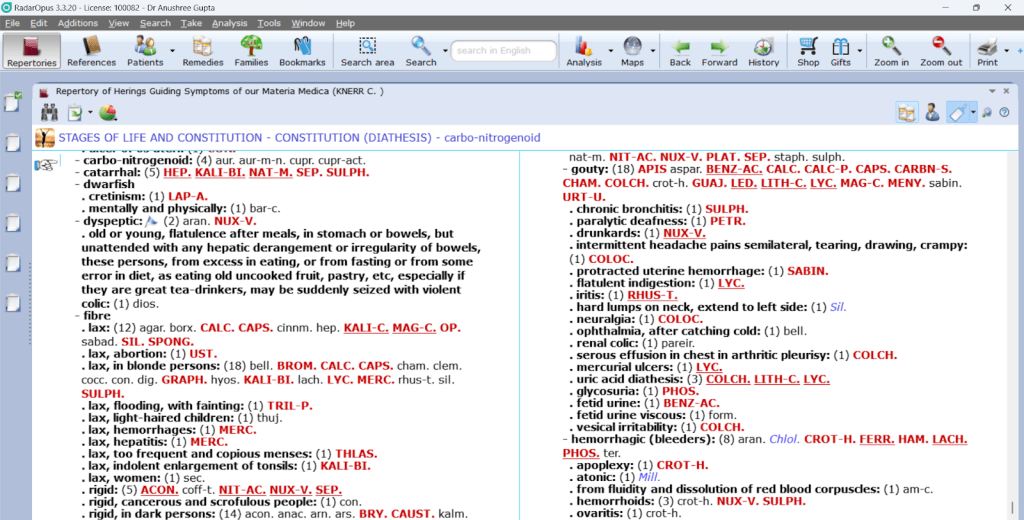Screen dimensions: 1024x520
Task: Open remedy LAP-A. under cretinism
Action: click(188, 197)
